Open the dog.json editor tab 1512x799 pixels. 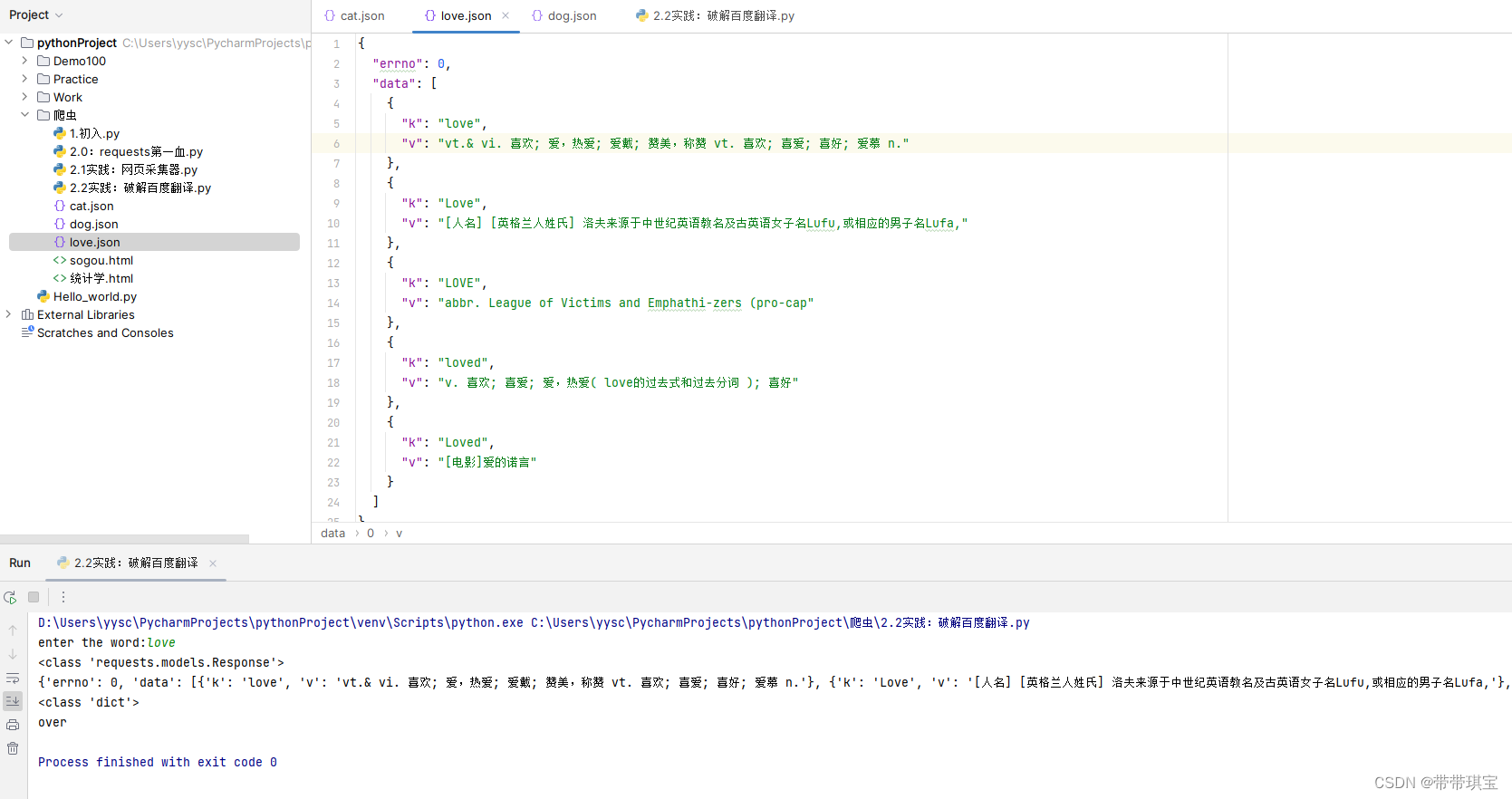564,15
